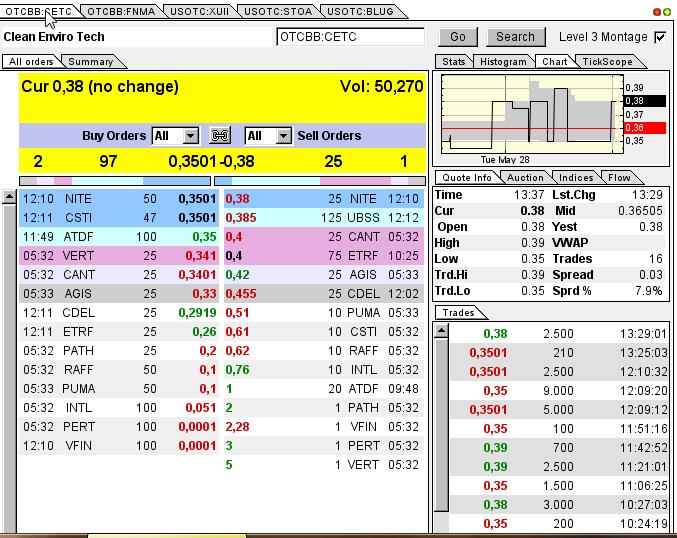Select ETRF sell order 75 shares
Screen dimensions: 677x538
tap(323, 256)
